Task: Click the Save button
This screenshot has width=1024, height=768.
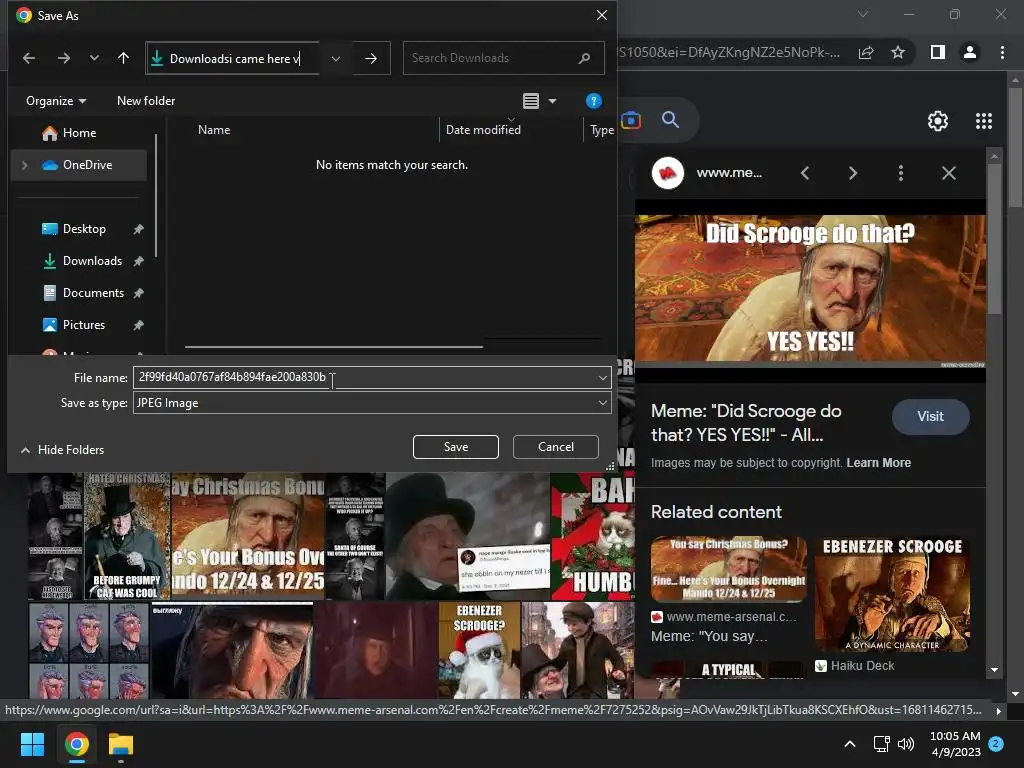Action: [x=456, y=447]
